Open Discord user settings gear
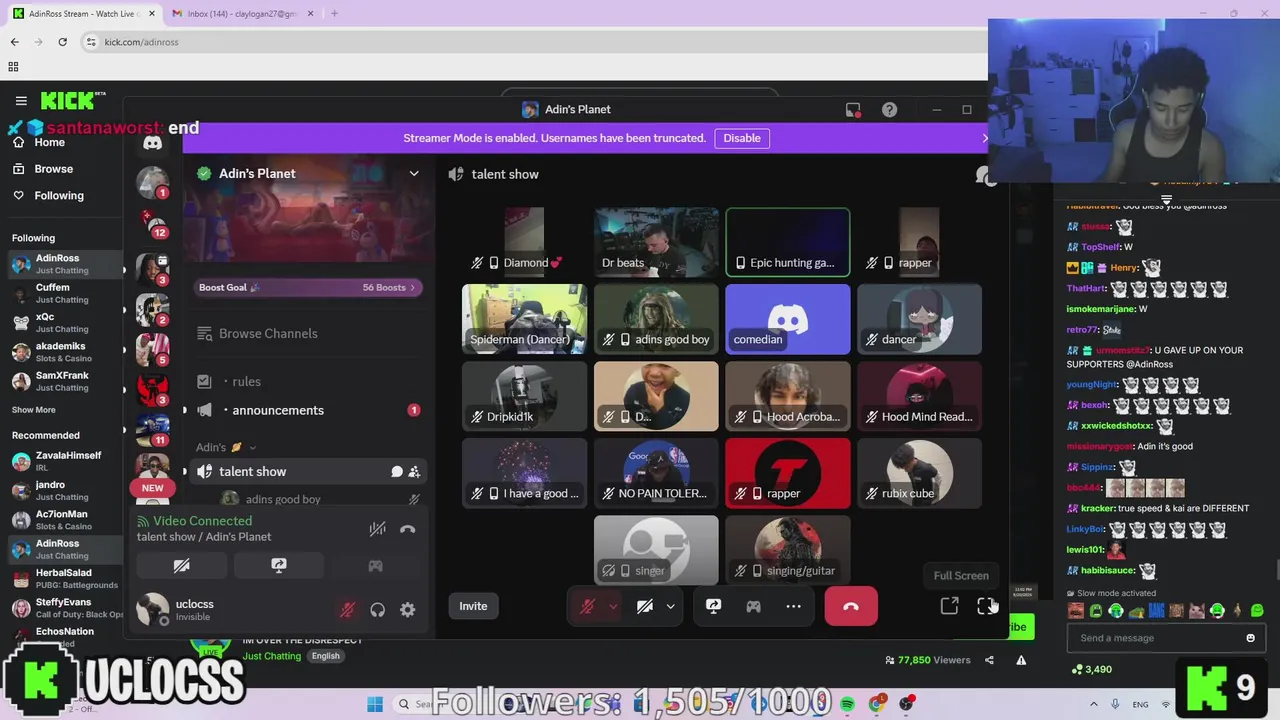This screenshot has width=1280, height=720. click(x=408, y=609)
